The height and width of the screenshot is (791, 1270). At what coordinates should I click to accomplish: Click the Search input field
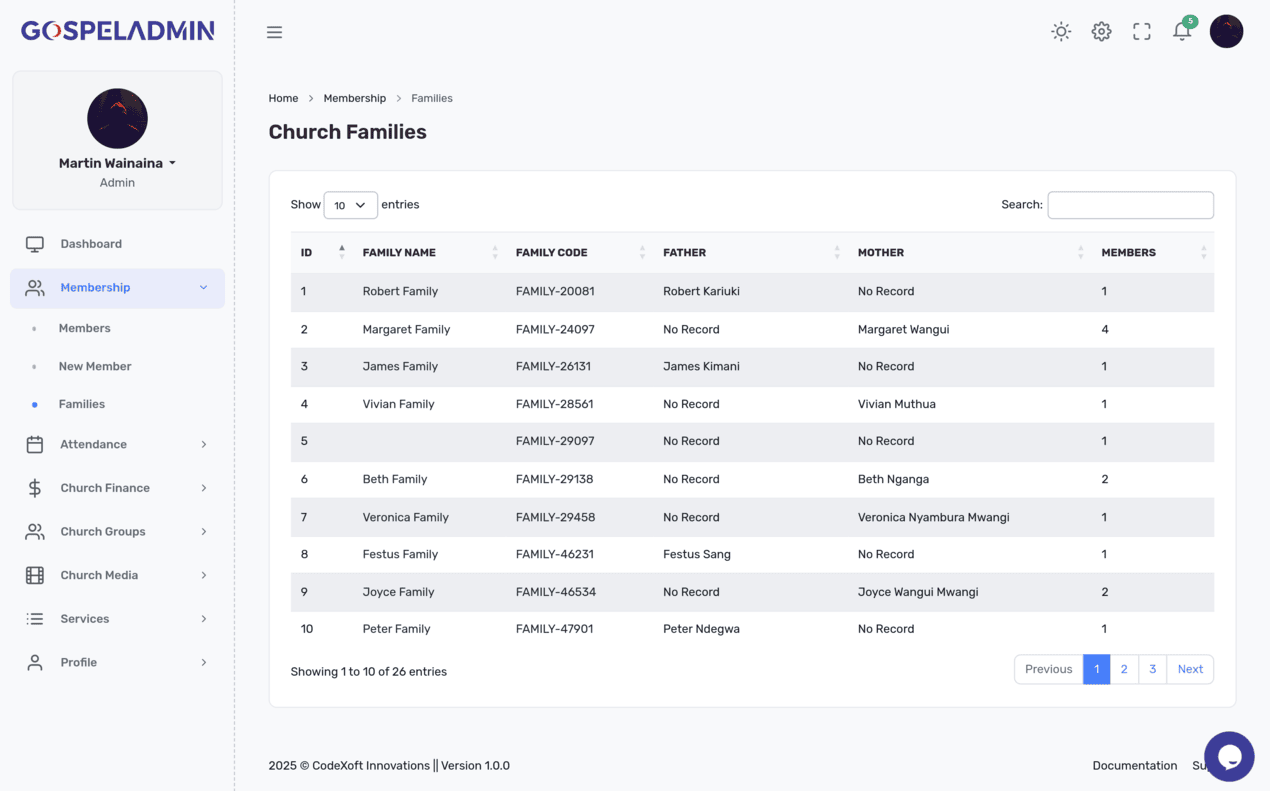[x=1130, y=205]
